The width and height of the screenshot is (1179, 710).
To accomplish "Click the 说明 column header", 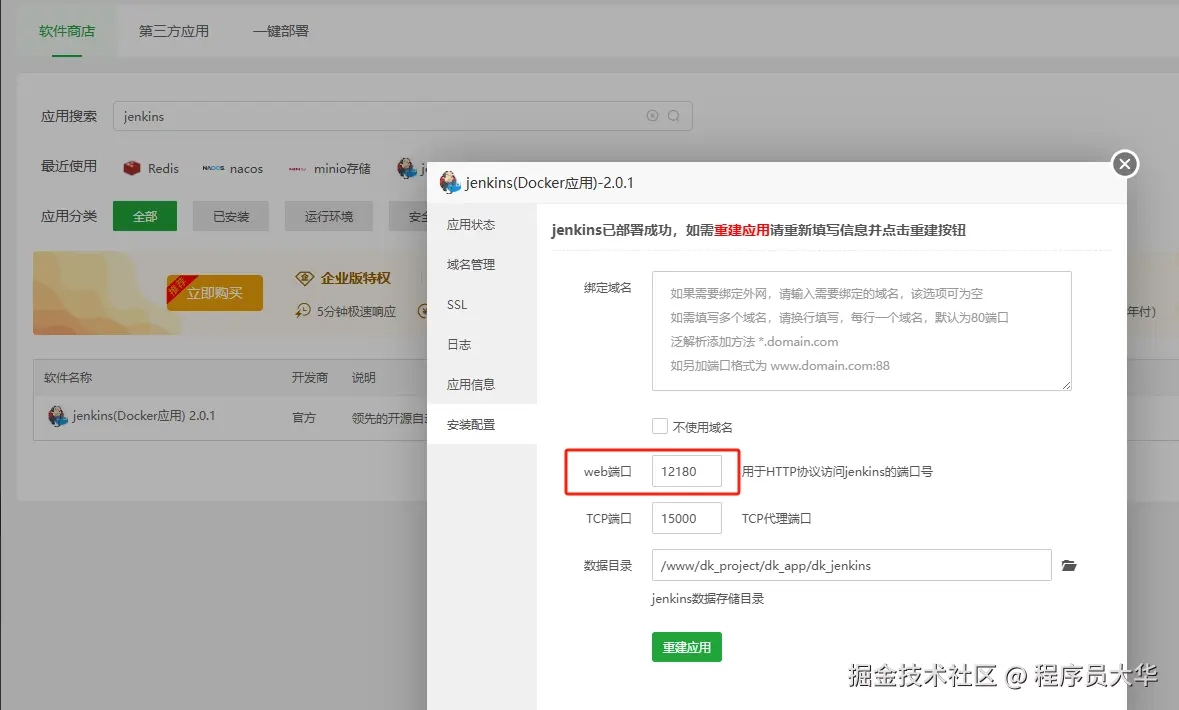I will (x=364, y=377).
